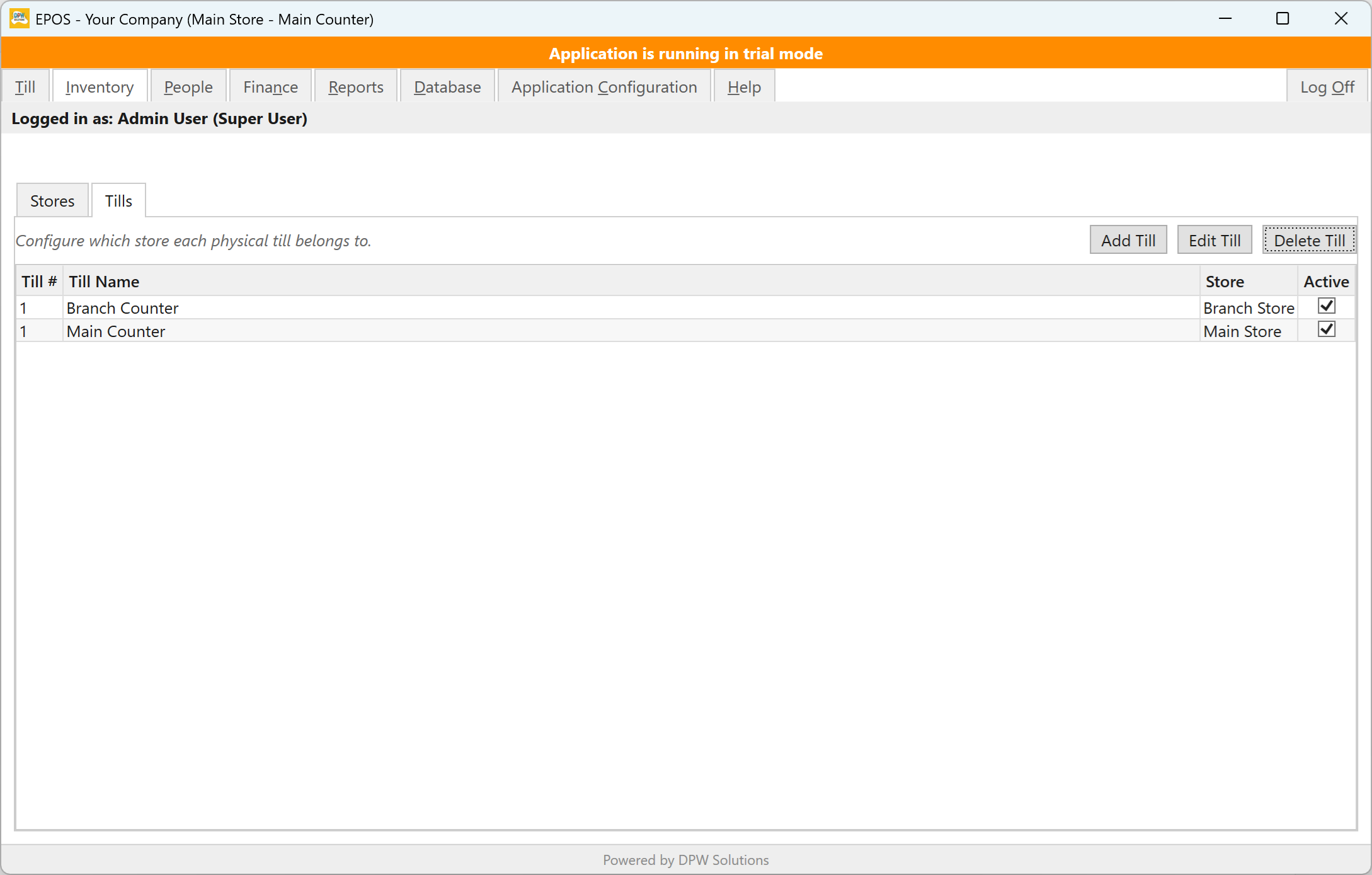The width and height of the screenshot is (1372, 875).
Task: Open the Till menu
Action: pos(25,86)
